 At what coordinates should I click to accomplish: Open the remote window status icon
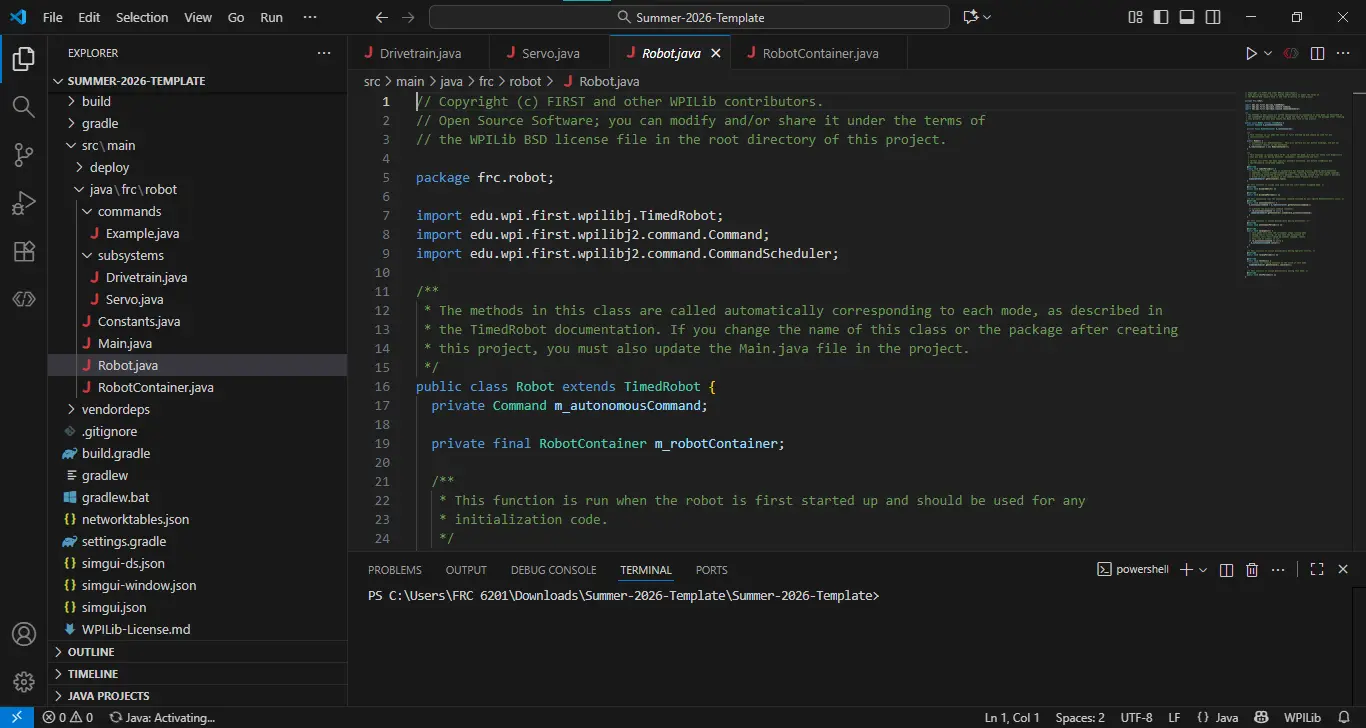pyautogui.click(x=16, y=717)
